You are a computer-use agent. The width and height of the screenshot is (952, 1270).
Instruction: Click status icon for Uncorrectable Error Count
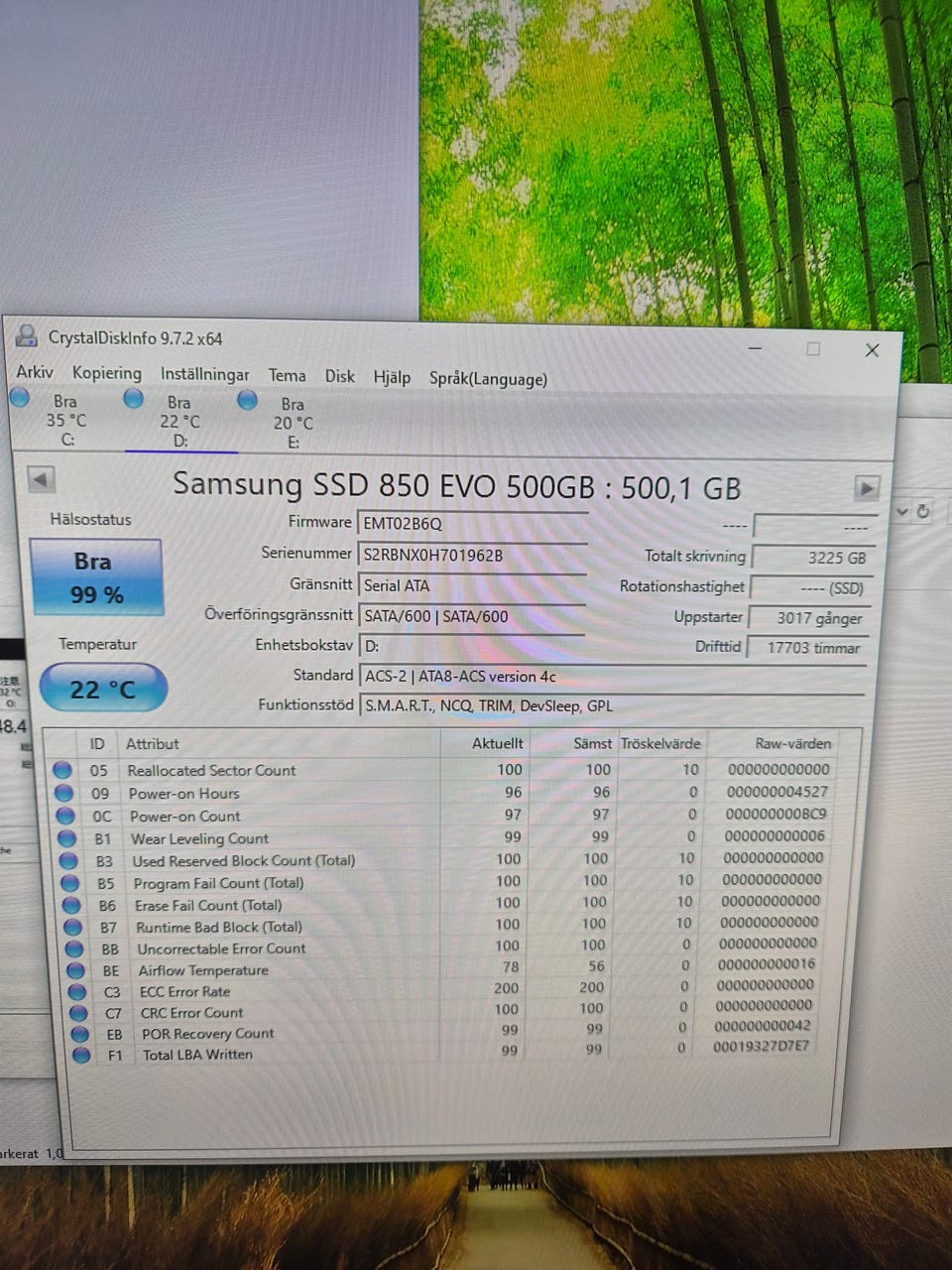coord(74,949)
